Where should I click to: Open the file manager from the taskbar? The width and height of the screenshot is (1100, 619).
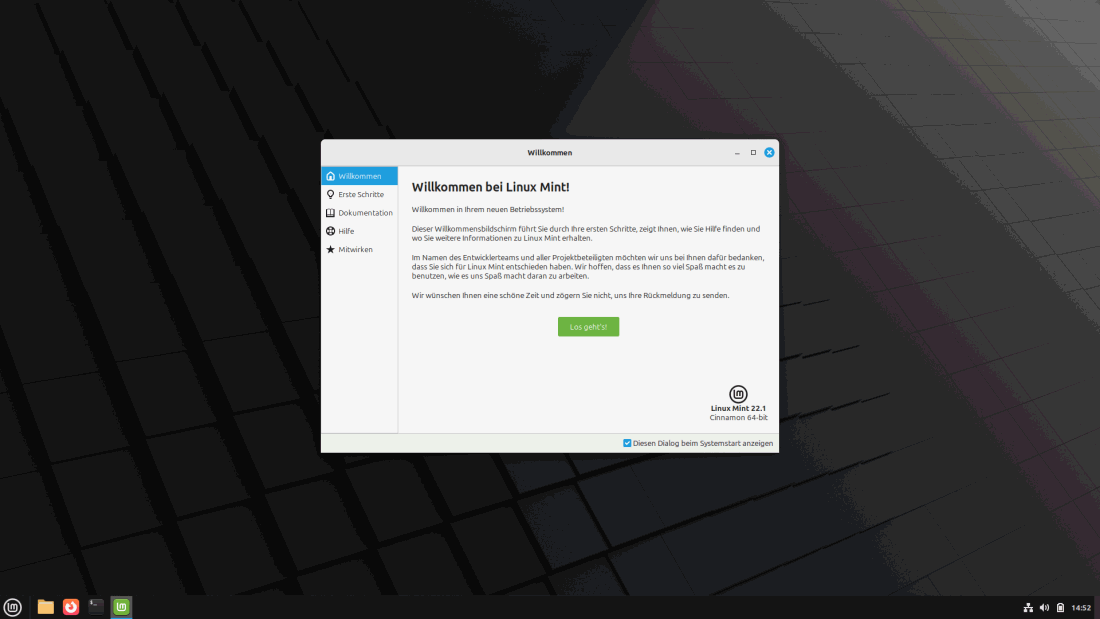click(46, 607)
